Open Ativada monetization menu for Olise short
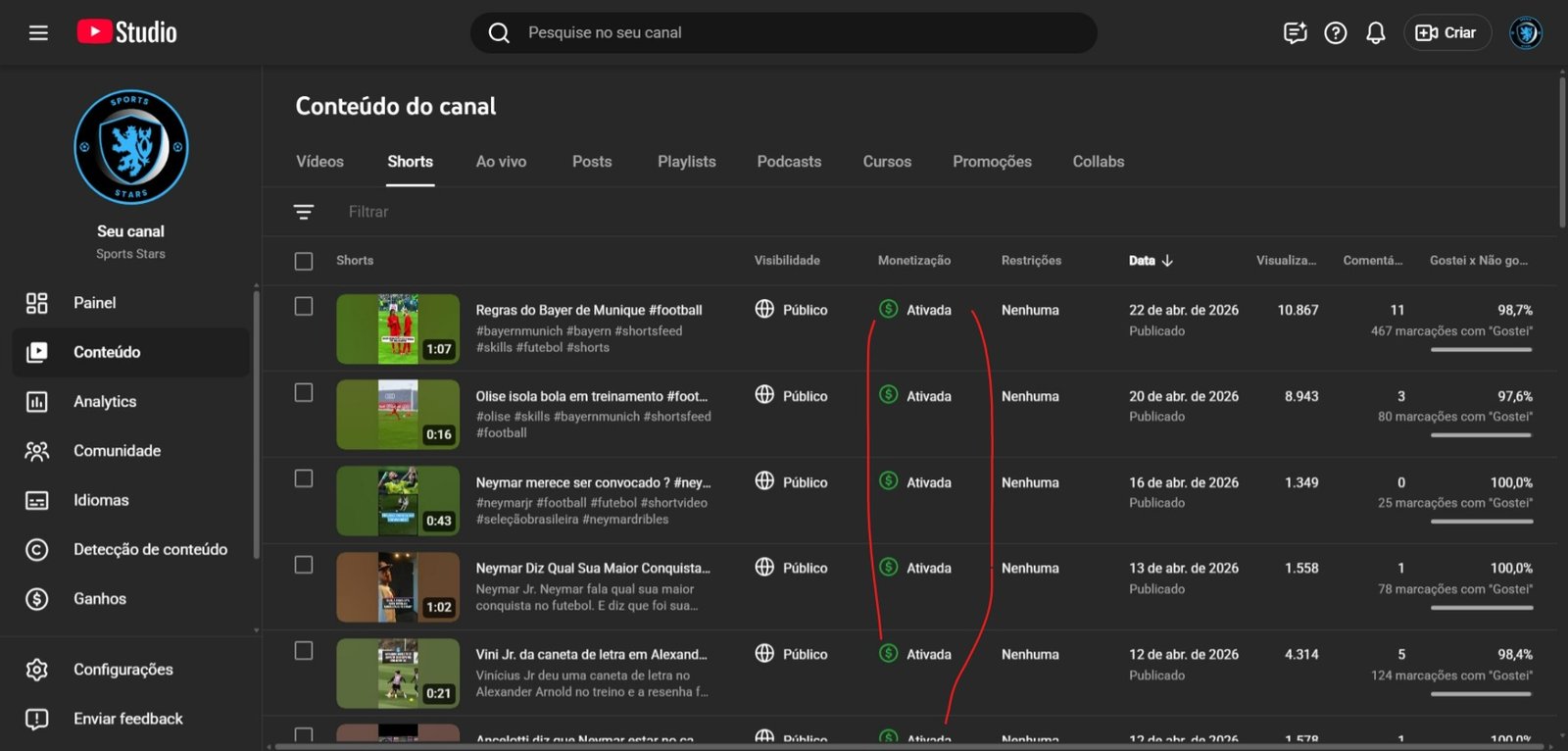Screen dimensions: 1568x751 [916, 396]
